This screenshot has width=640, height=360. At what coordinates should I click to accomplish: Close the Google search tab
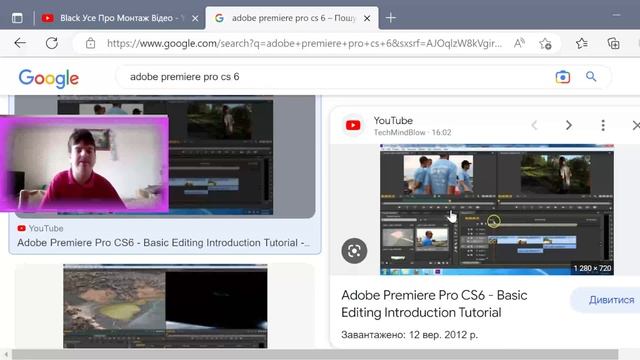pos(367,18)
